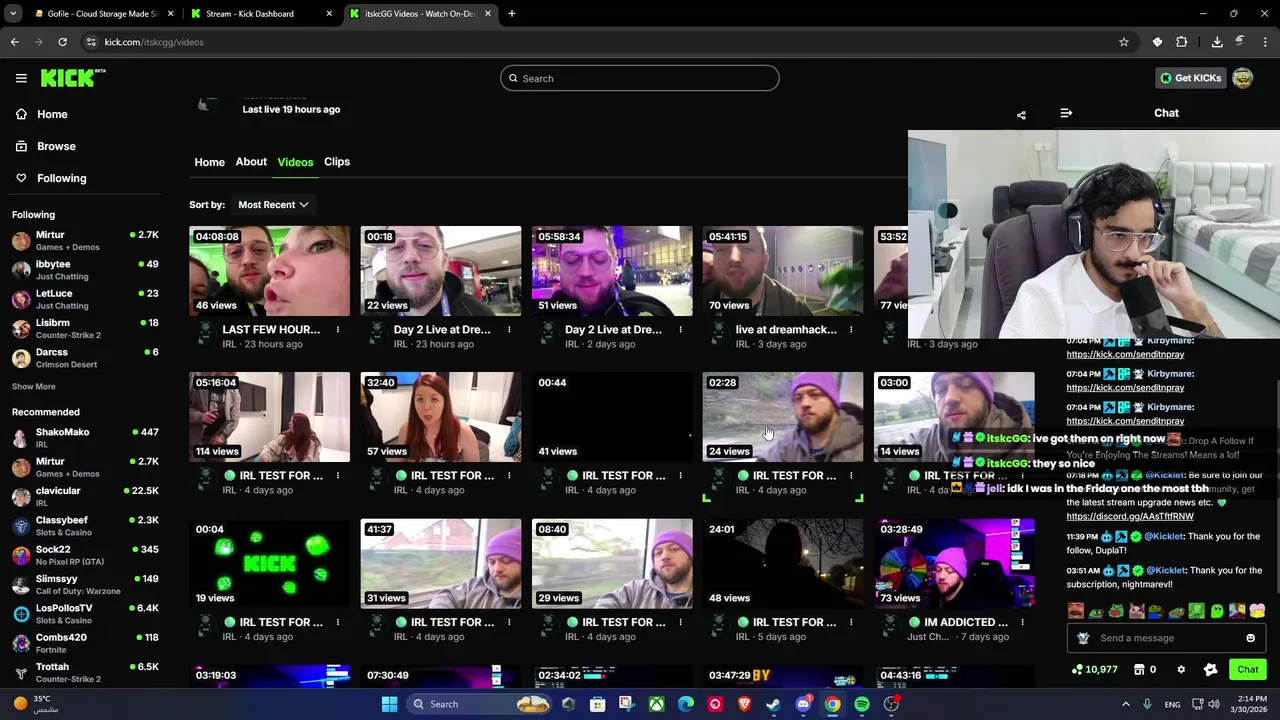Open the tab search dropdown arrow
Screen dimensions: 1280x720
coord(13,14)
